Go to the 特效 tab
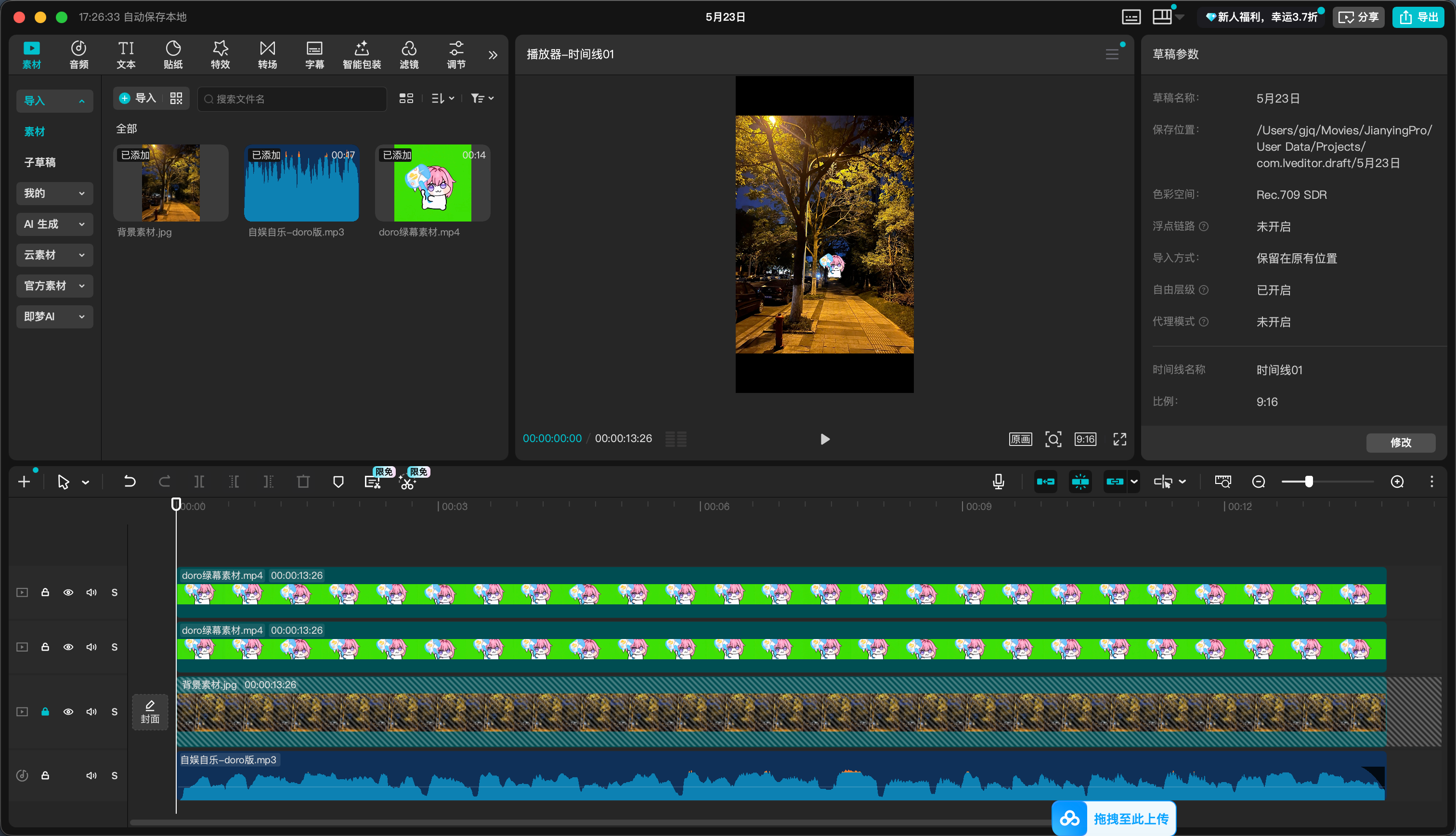 tap(220, 55)
